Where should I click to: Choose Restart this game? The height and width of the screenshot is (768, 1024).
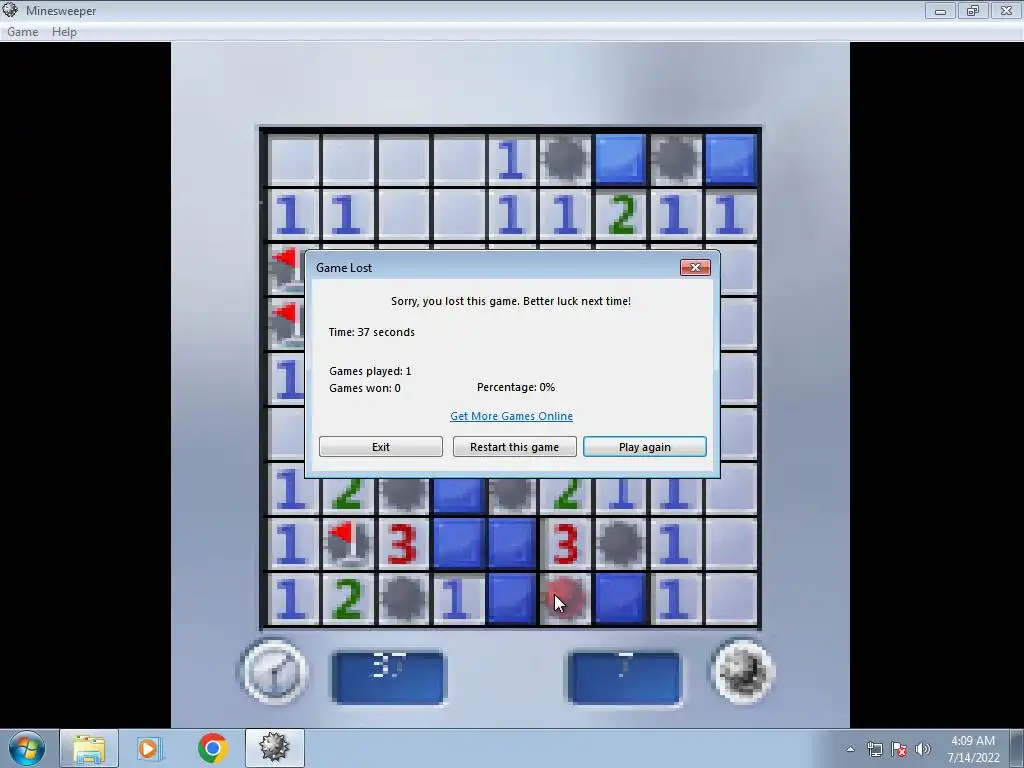pos(515,447)
